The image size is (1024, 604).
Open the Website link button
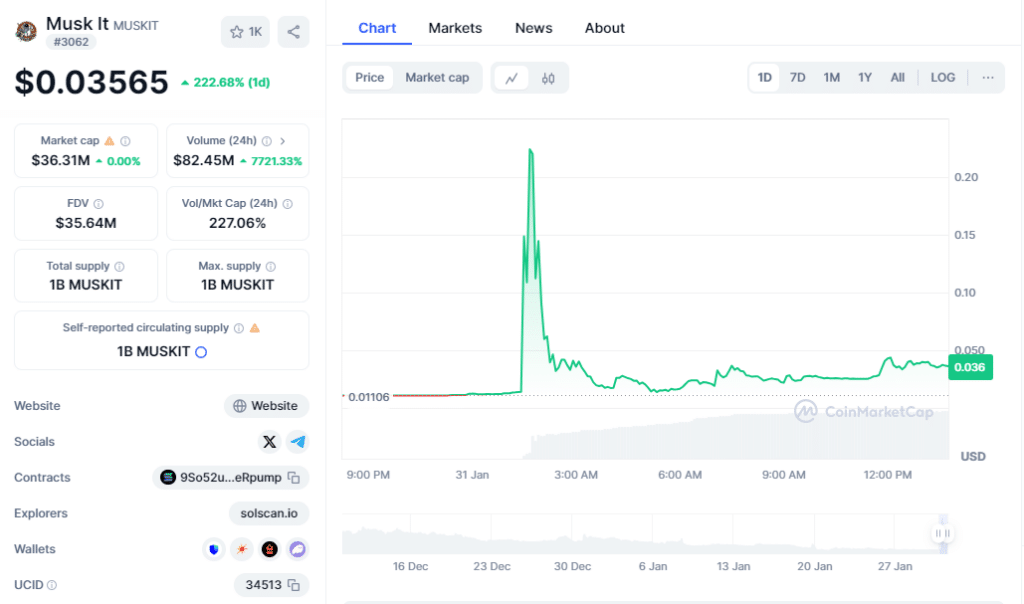(266, 405)
